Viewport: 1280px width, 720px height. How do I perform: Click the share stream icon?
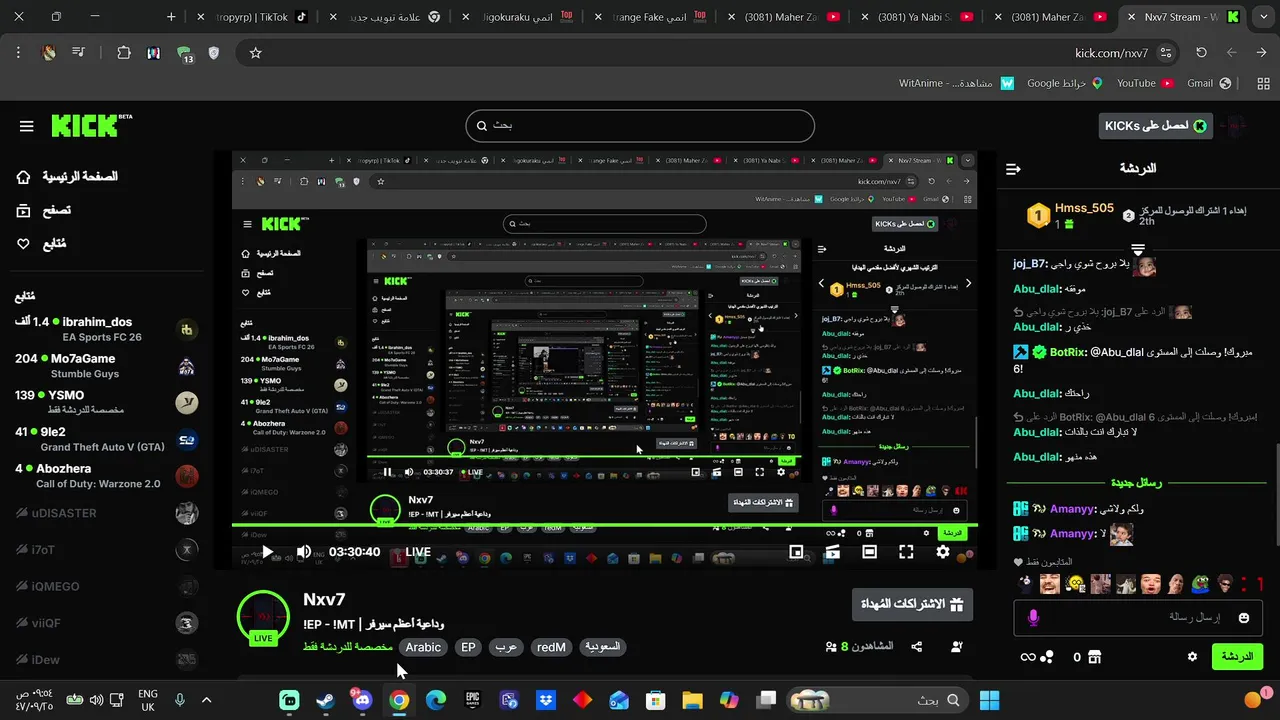917,647
